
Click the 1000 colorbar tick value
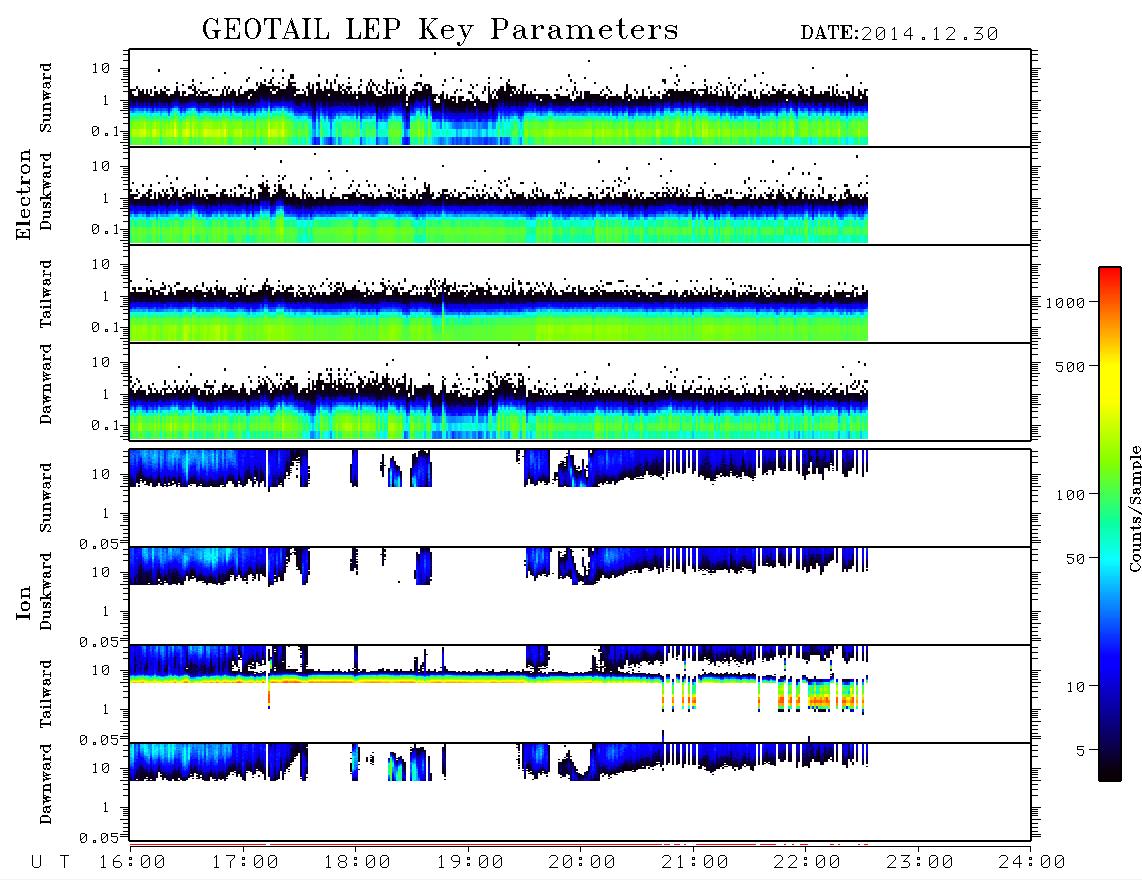pyautogui.click(x=1065, y=303)
